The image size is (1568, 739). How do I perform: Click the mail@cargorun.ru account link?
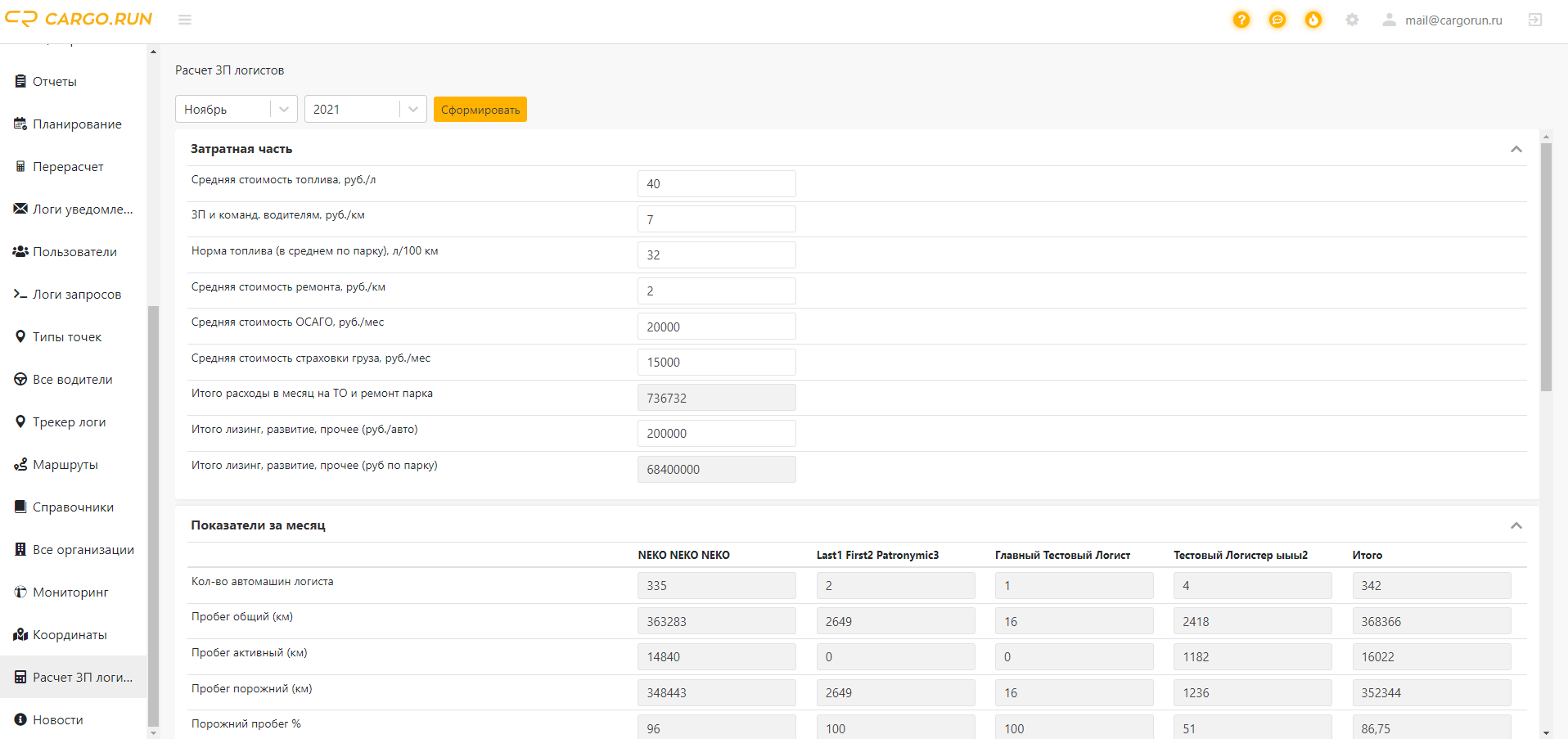(1453, 20)
